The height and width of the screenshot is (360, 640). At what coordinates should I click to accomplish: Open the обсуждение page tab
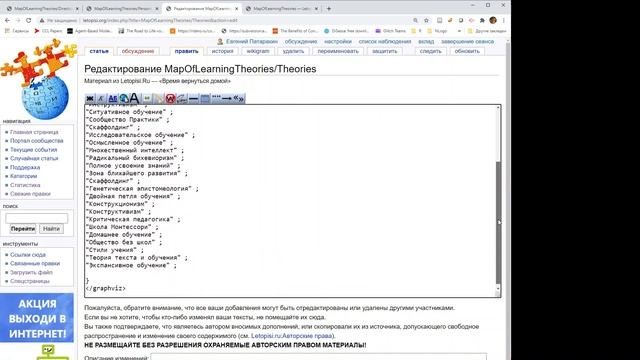pyautogui.click(x=138, y=51)
